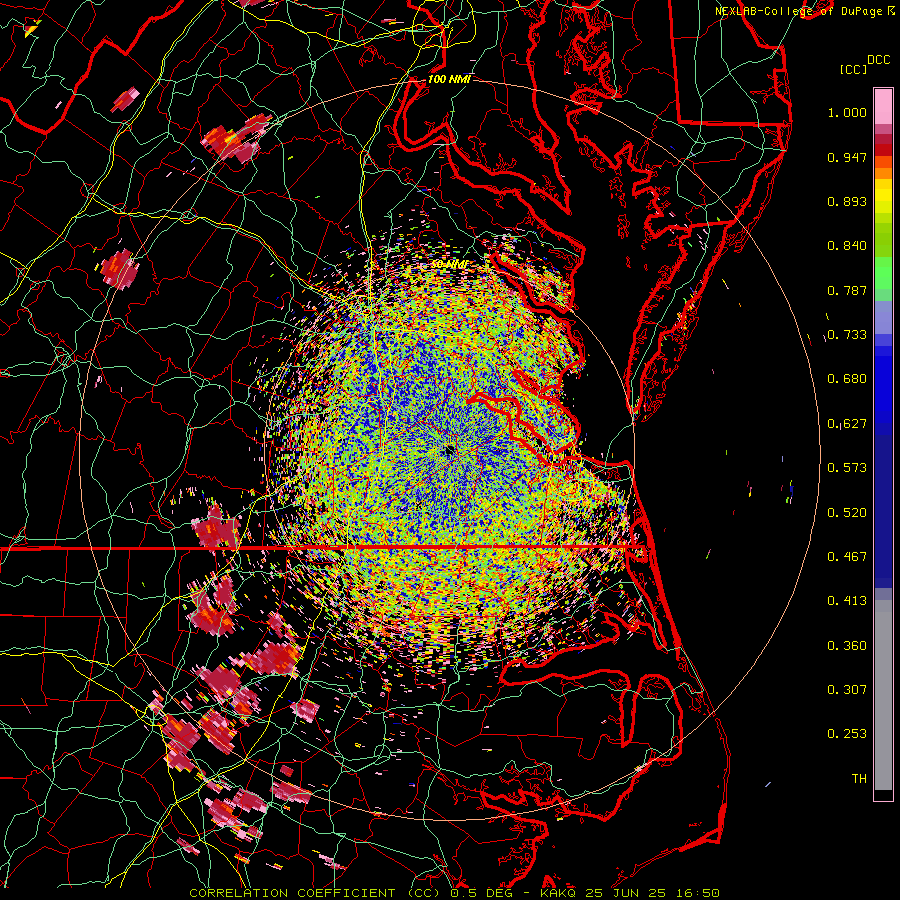This screenshot has height=900, width=900.
Task: Click the 100 NMI range ring label
Action: [449, 79]
